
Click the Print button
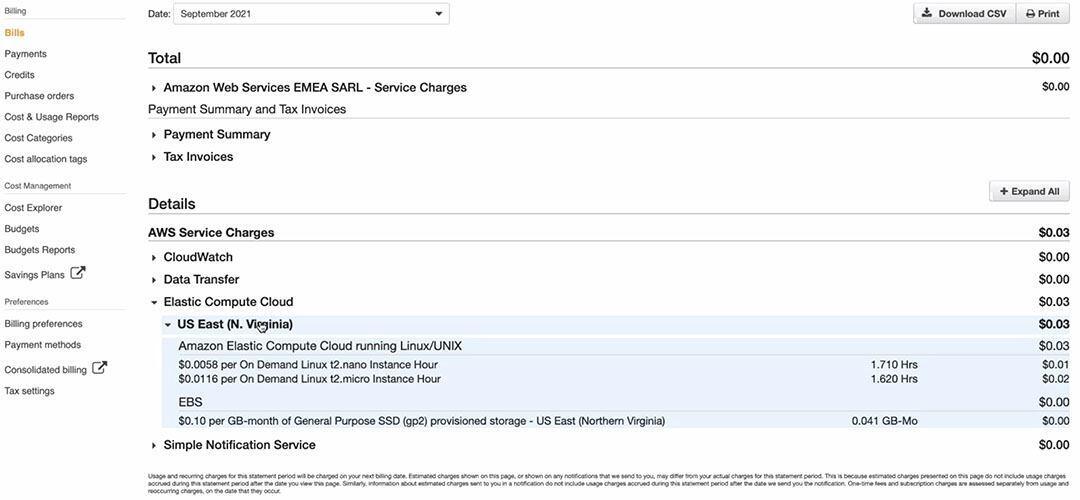1043,13
